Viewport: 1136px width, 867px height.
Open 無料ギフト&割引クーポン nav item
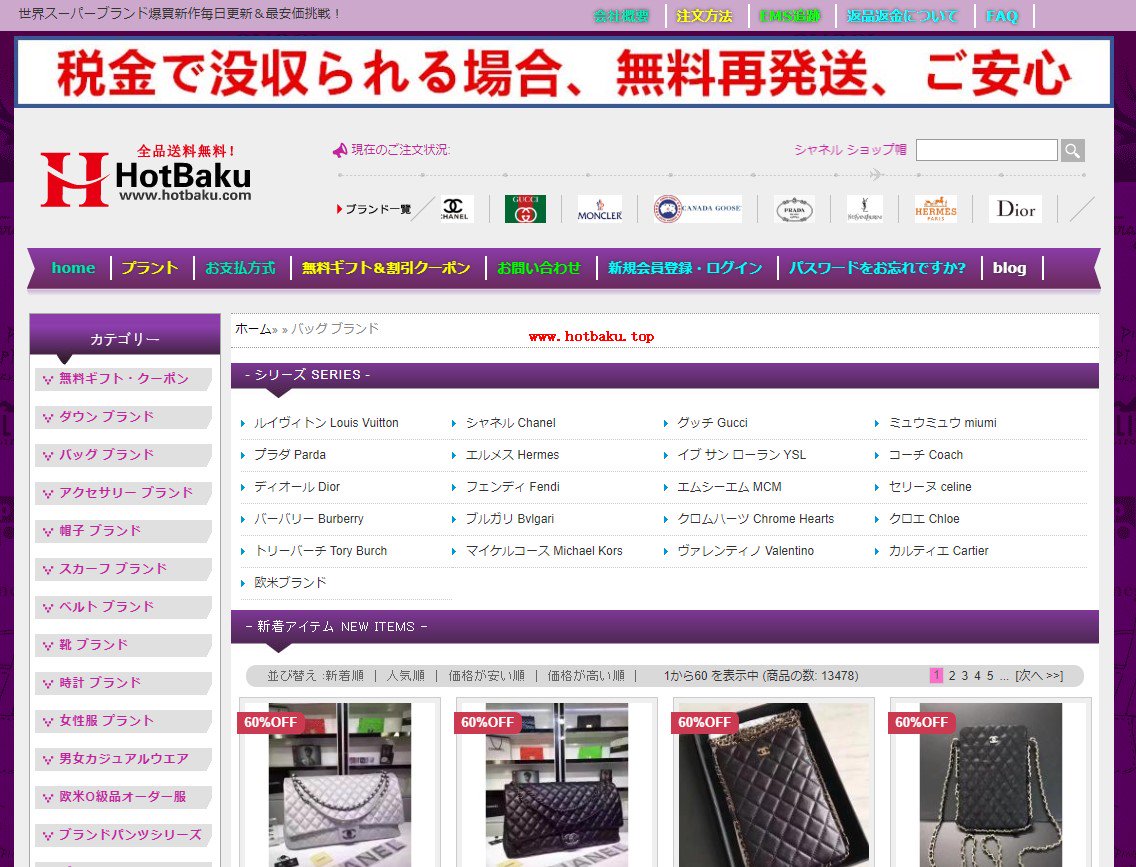[386, 267]
